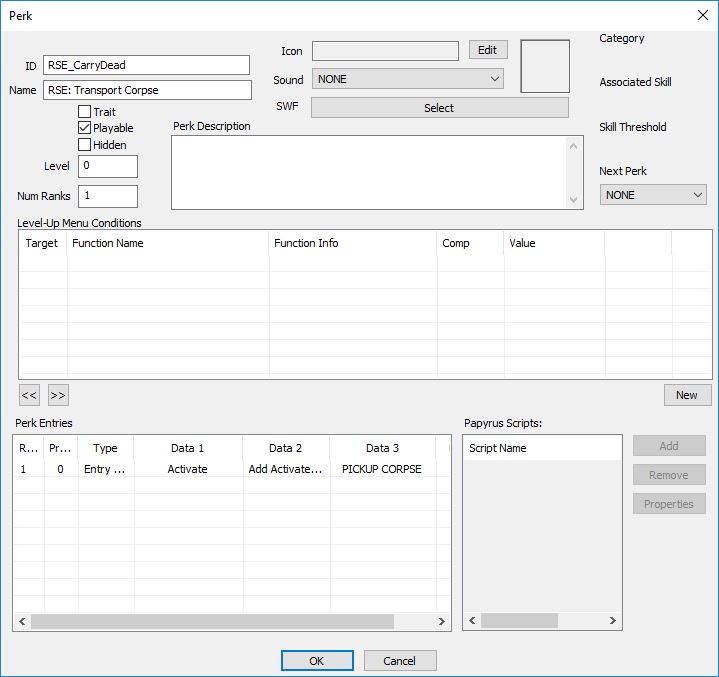
Task: Select the PICKUP CORPSE entry cell
Action: [382, 469]
